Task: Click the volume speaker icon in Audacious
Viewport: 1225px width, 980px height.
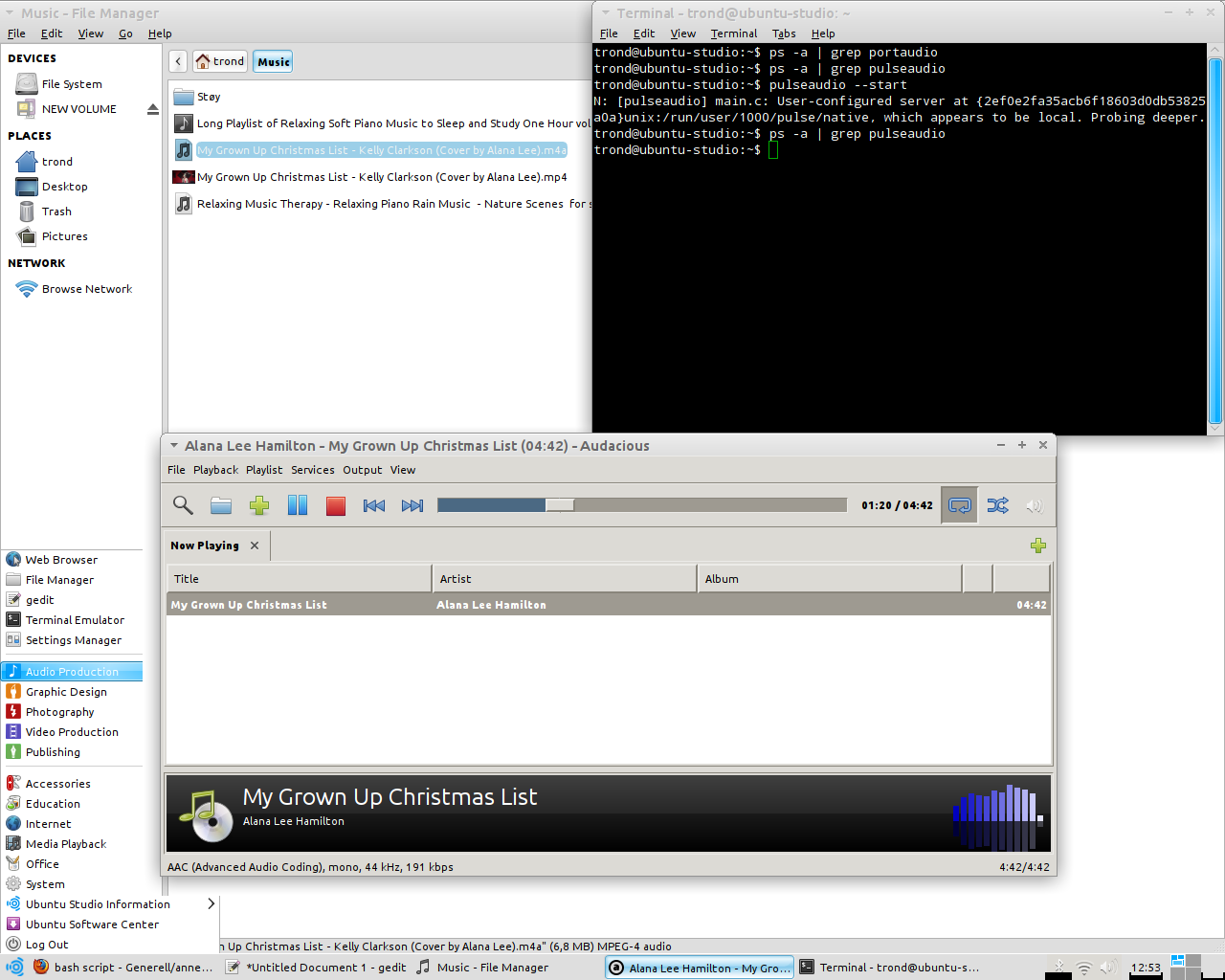Action: pos(1034,505)
